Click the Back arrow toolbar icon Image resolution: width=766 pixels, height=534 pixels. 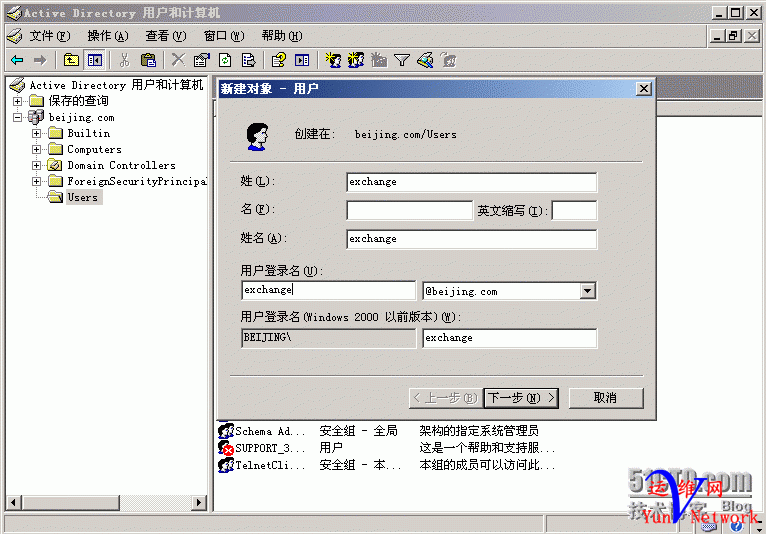click(17, 60)
